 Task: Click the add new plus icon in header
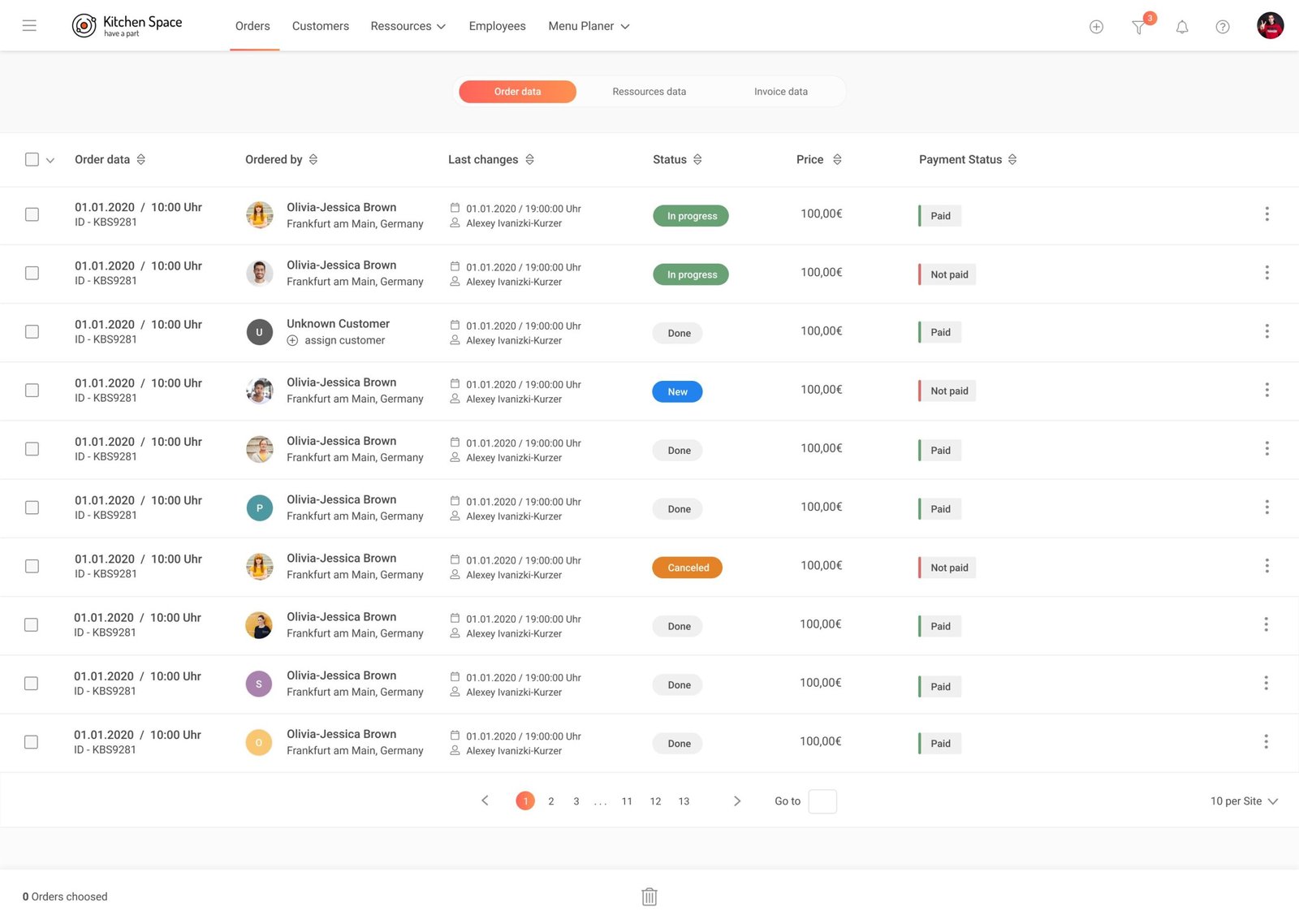point(1096,27)
